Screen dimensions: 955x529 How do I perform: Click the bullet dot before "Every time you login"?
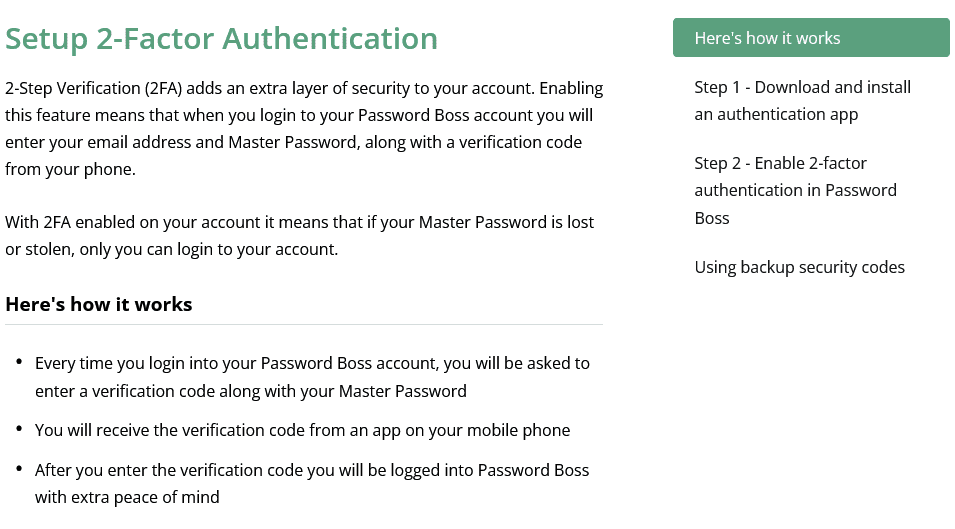coord(19,362)
